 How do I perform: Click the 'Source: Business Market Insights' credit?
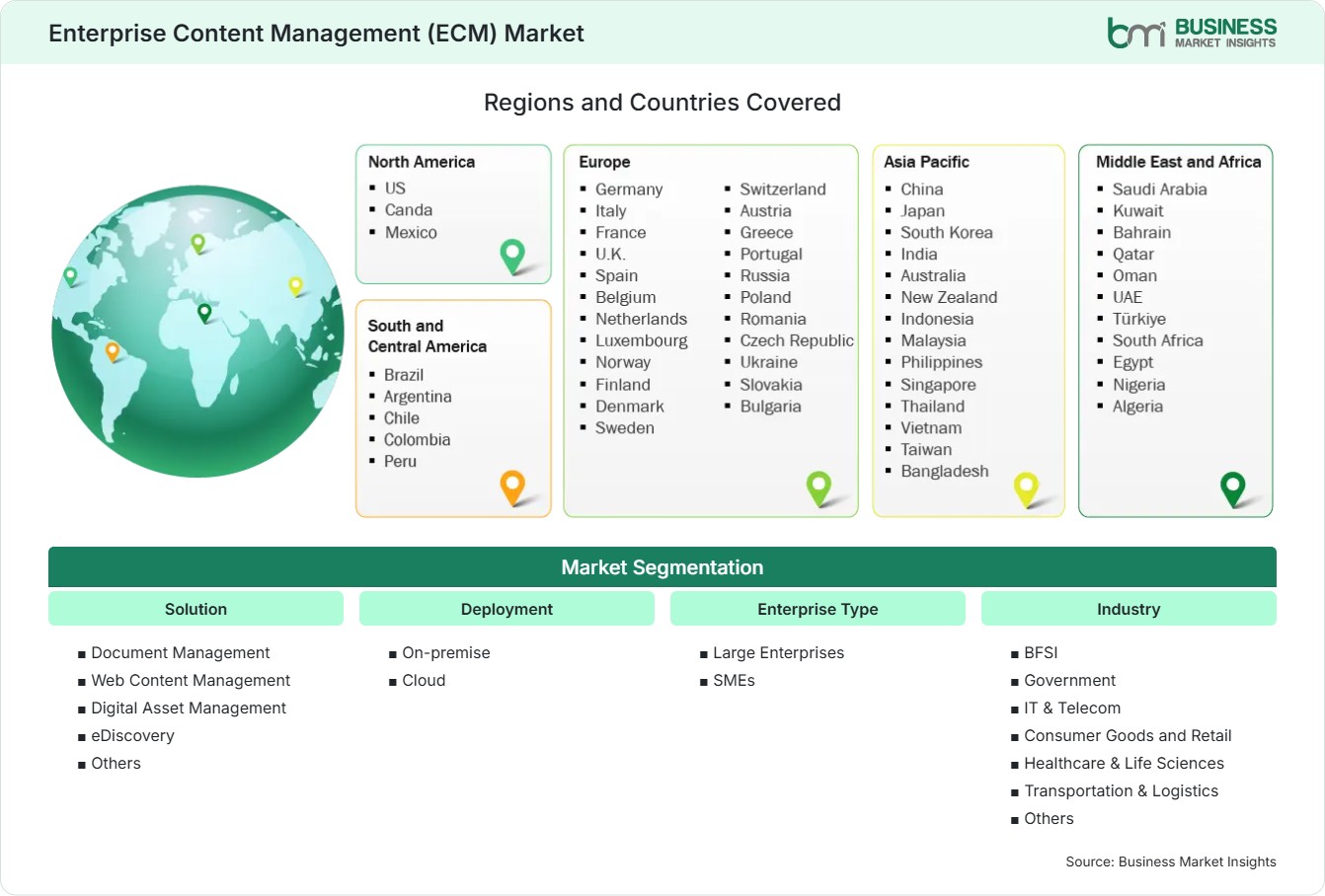1171,862
